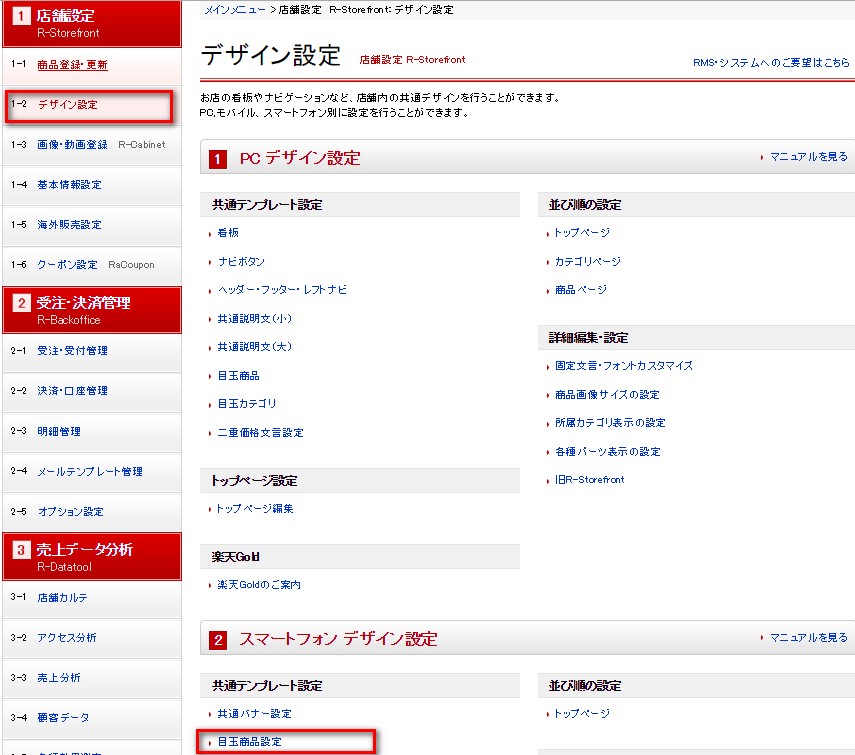
Task: Open 所属カテゴリ表示の設定
Action: tap(610, 423)
